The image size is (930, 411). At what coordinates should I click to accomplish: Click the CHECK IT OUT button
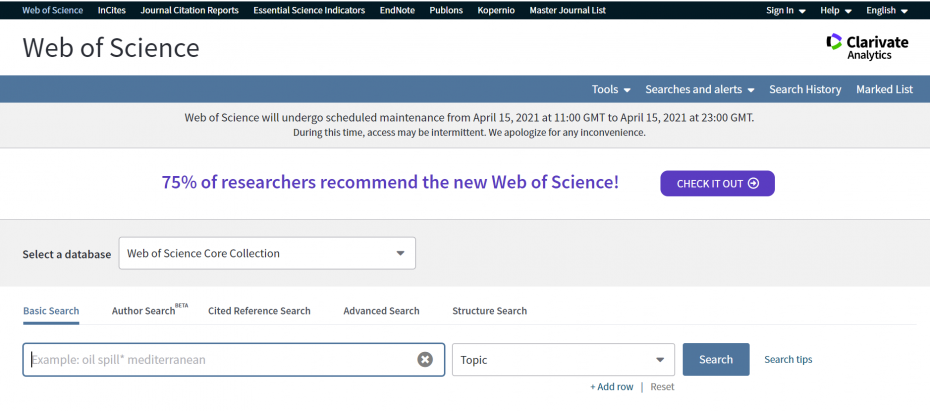(717, 183)
